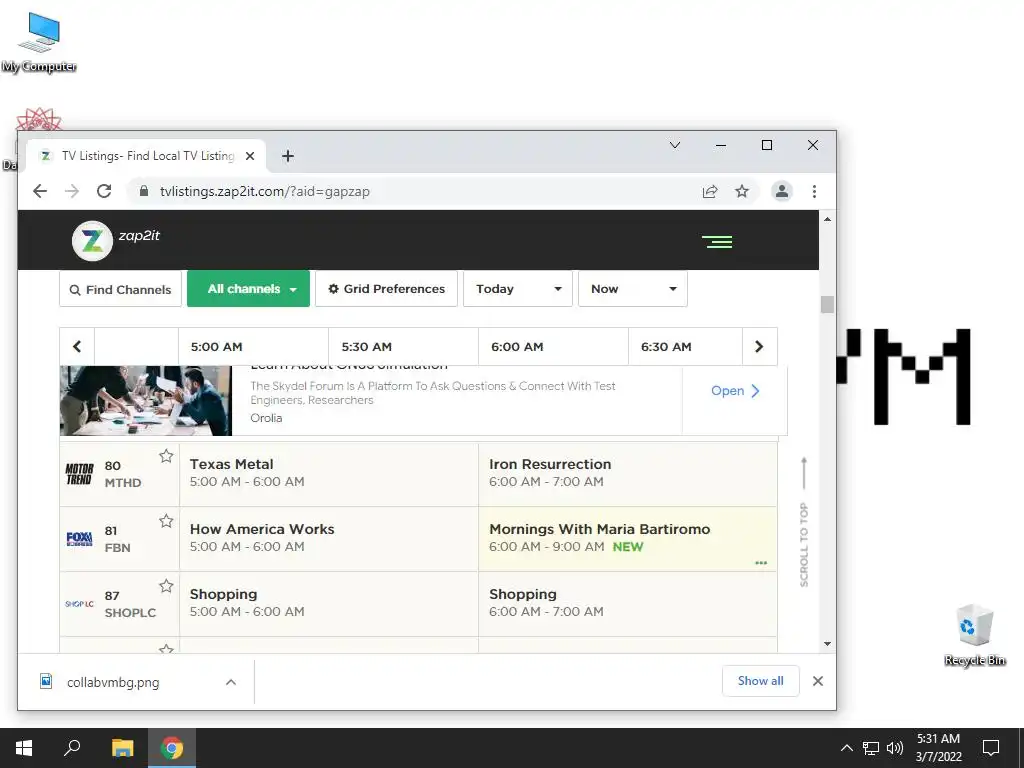1024x768 pixels.
Task: Show hidden system tray icons
Action: 846,748
